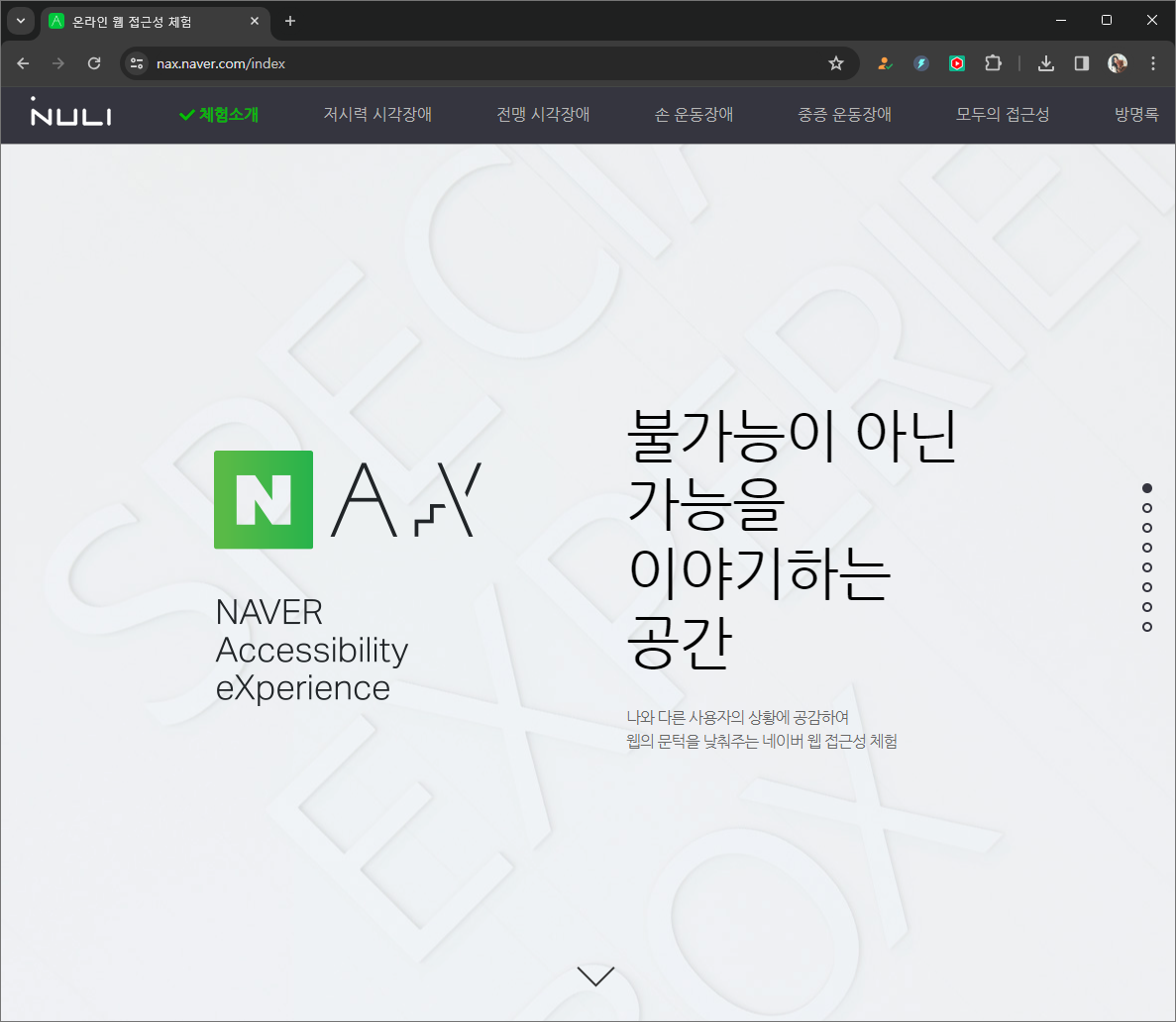Click the NAVER Accessibility eXperience text
Image resolution: width=1176 pixels, height=1022 pixels.
point(312,650)
